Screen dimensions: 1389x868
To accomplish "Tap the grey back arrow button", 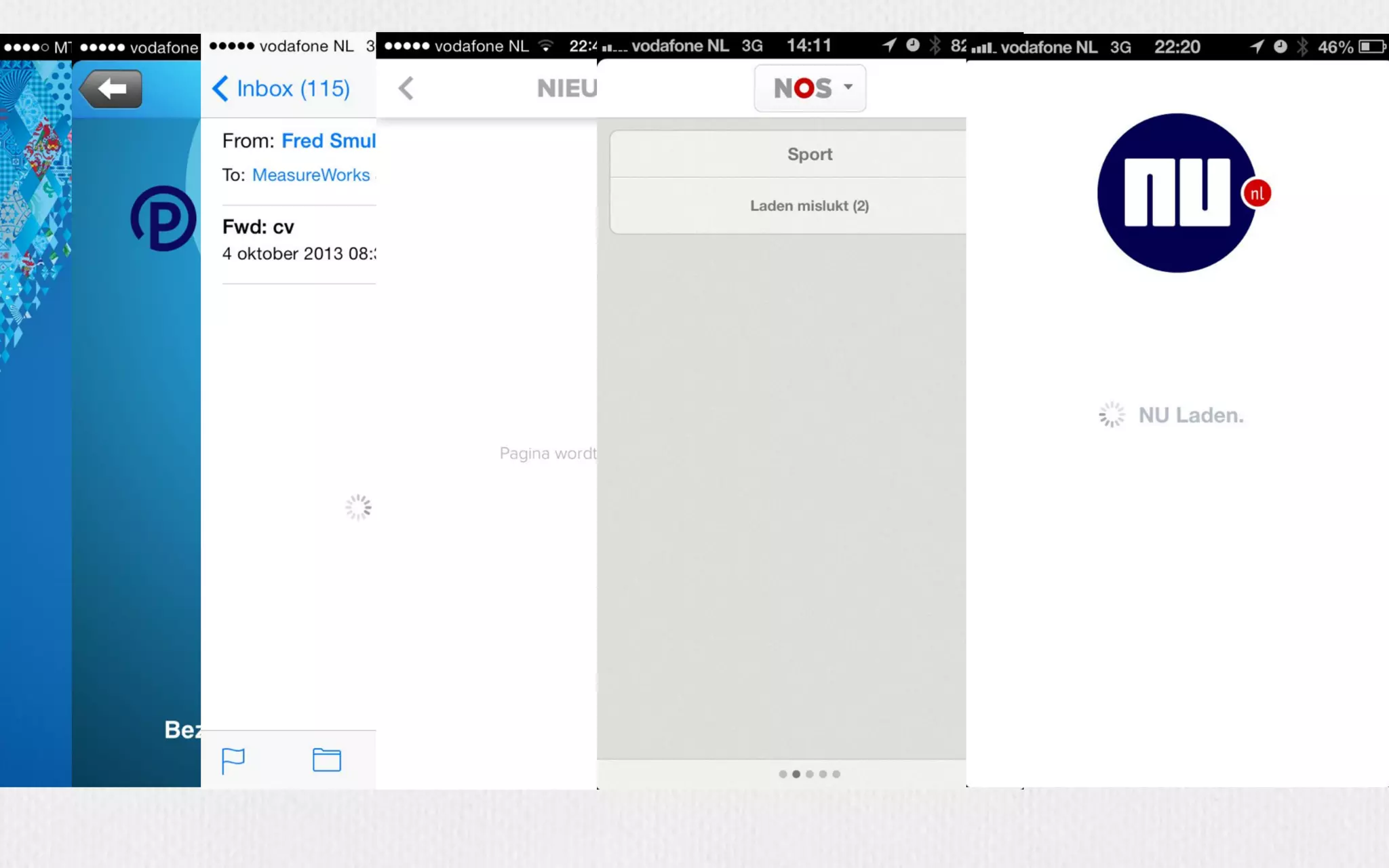I will pyautogui.click(x=111, y=89).
